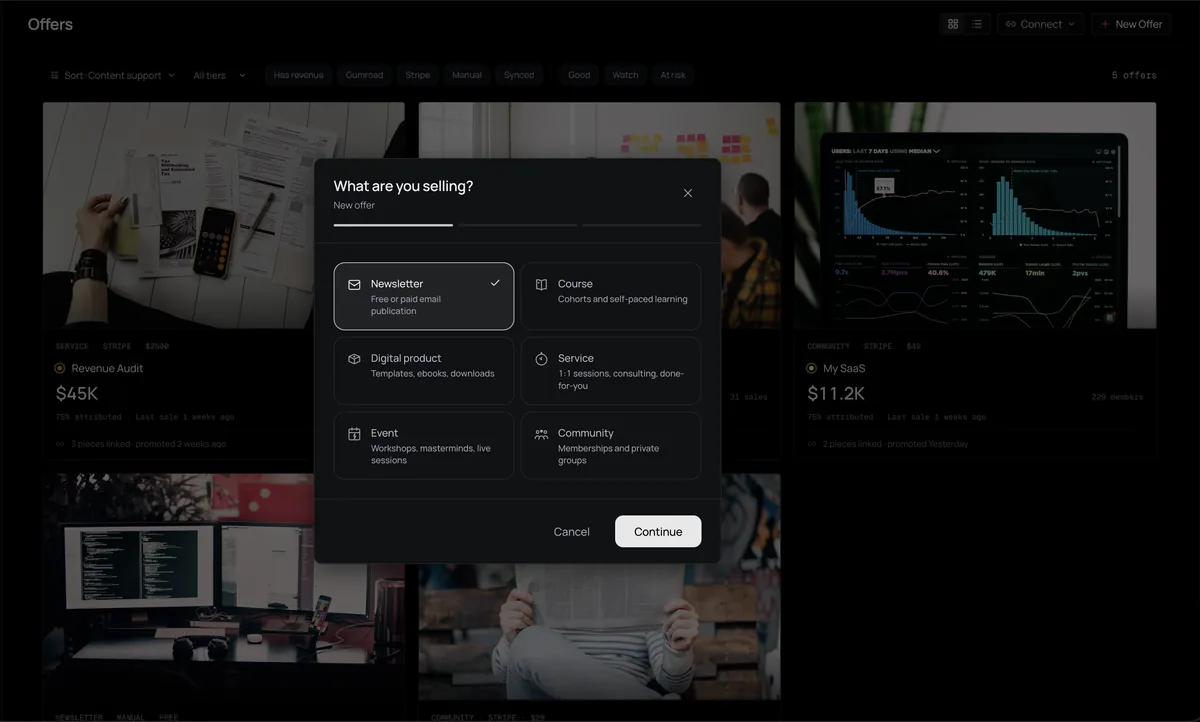Click the New offer dialog subtitle

point(354,205)
